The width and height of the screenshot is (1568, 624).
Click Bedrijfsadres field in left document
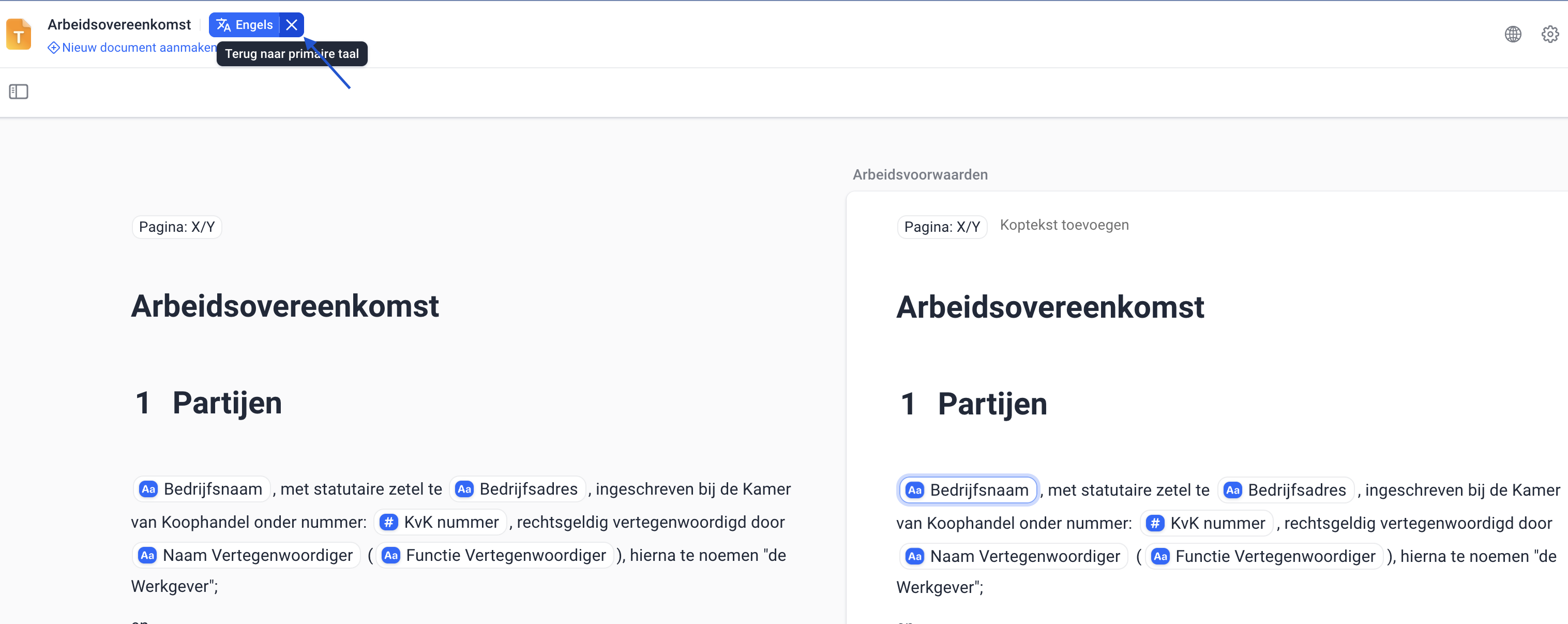pyautogui.click(x=517, y=489)
